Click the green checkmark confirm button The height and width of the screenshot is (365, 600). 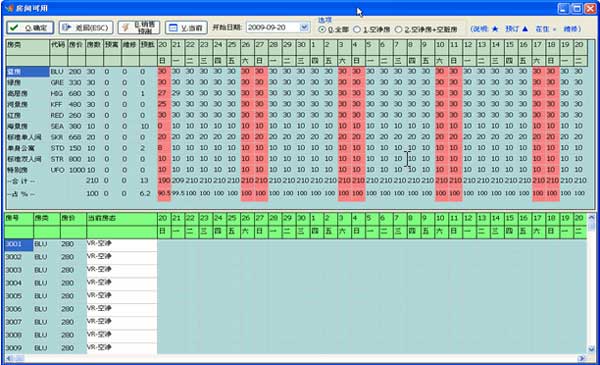point(30,28)
